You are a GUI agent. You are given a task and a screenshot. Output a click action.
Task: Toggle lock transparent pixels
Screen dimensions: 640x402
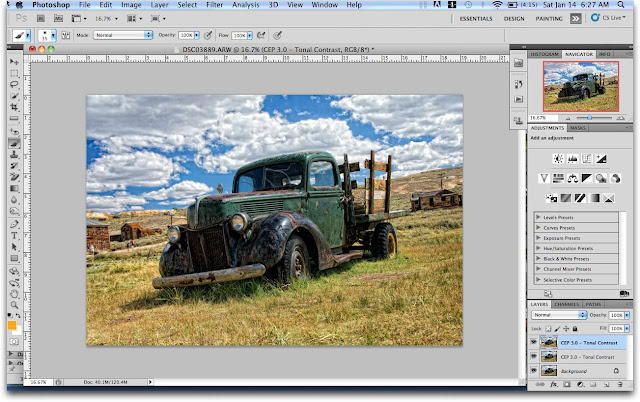[x=548, y=329]
